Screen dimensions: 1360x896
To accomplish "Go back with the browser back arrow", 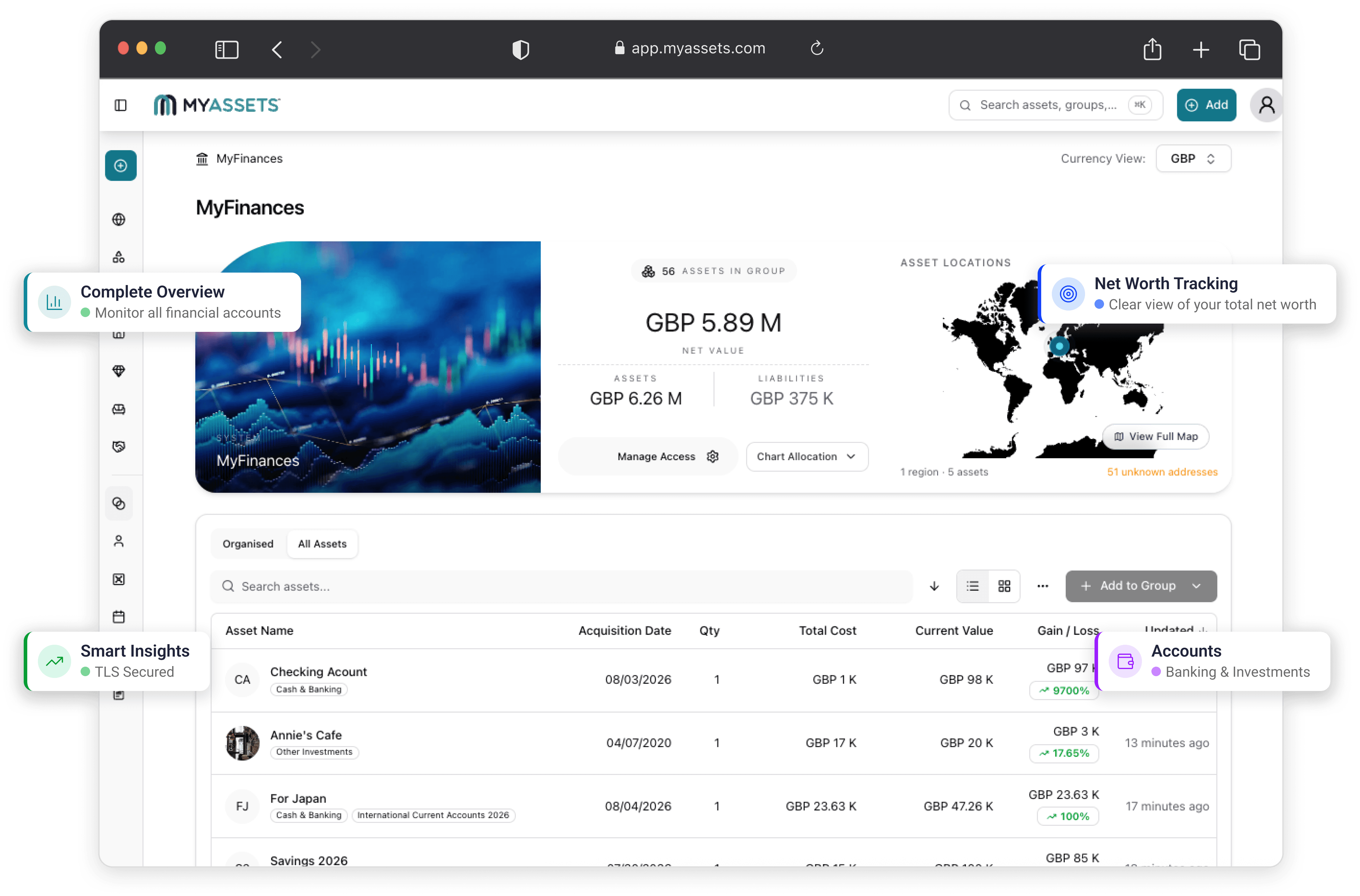I will pos(277,50).
